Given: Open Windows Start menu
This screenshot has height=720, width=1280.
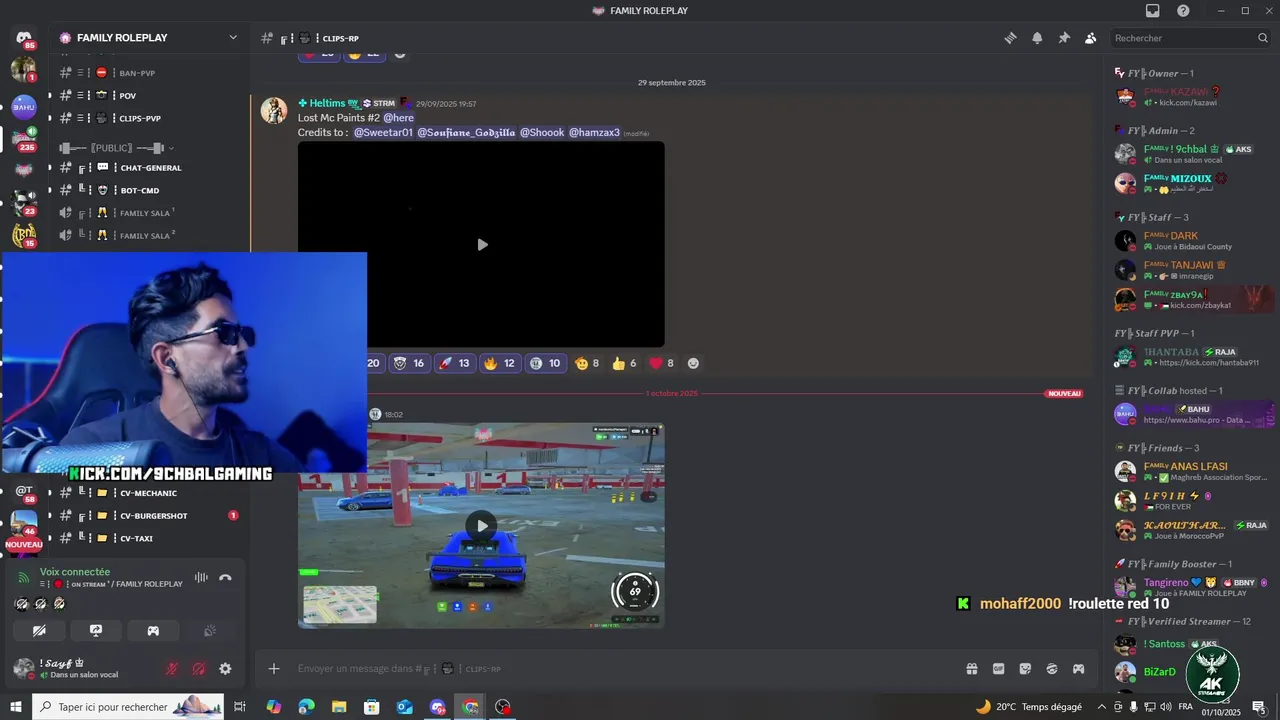Looking at the screenshot, I should click(16, 707).
